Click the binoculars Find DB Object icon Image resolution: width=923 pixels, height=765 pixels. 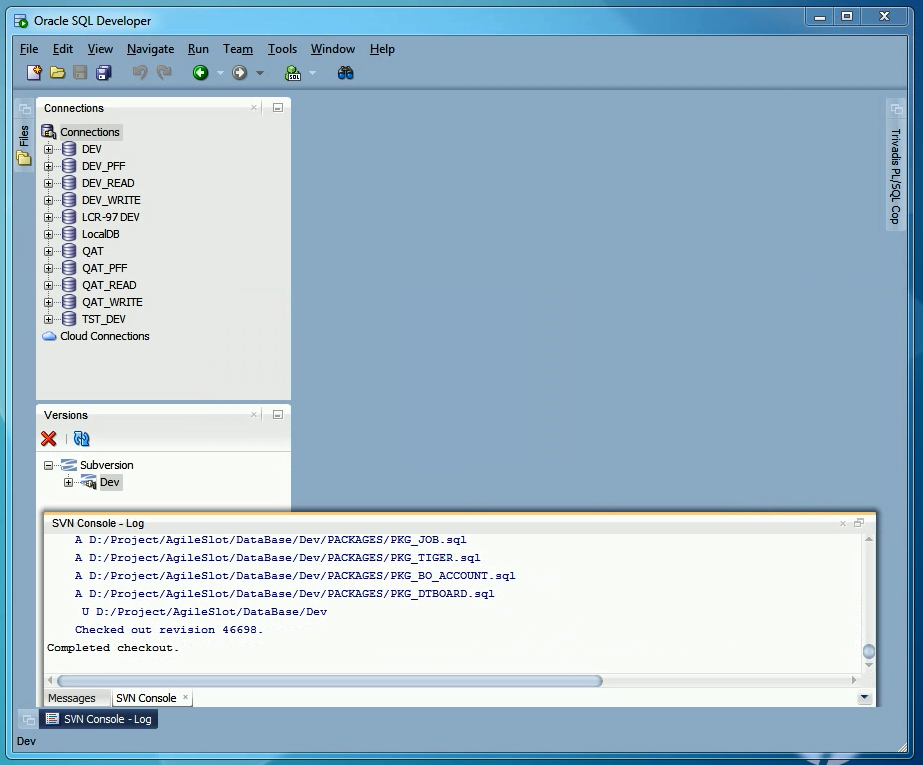tap(346, 72)
